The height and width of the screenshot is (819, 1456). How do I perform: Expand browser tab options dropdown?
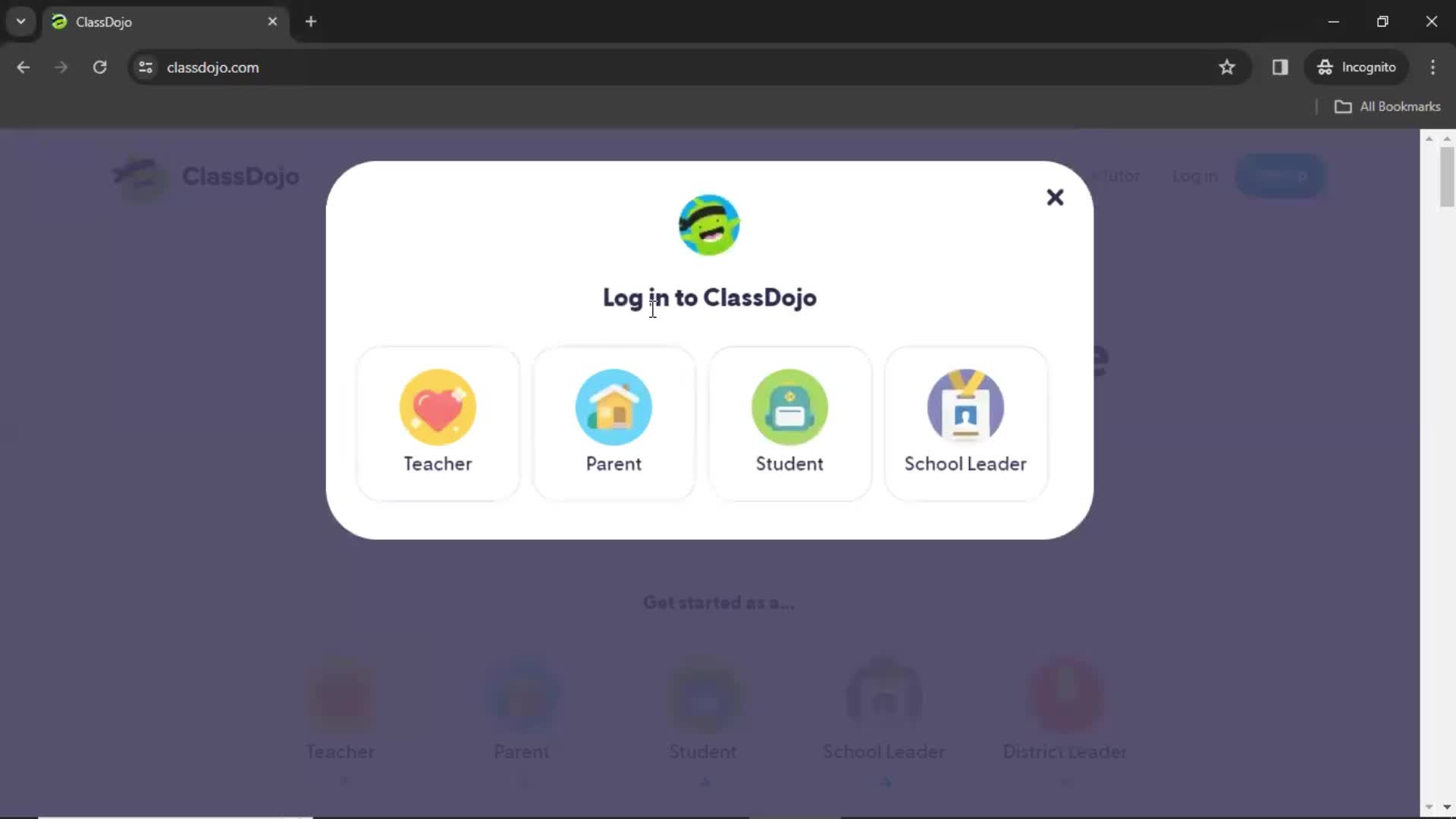(x=21, y=21)
